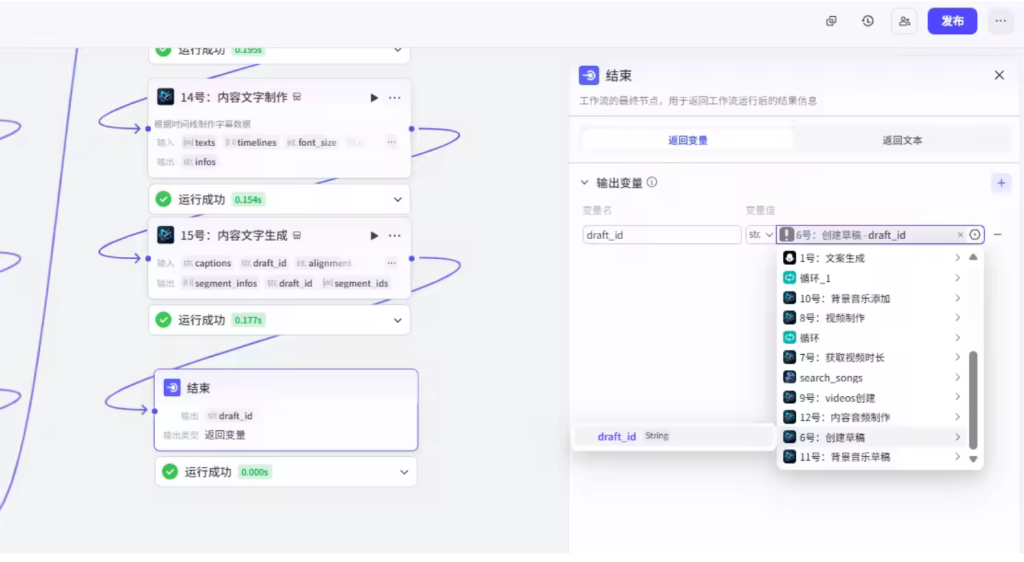Run node 14号 with its play icon
1024x562 pixels.
click(374, 98)
